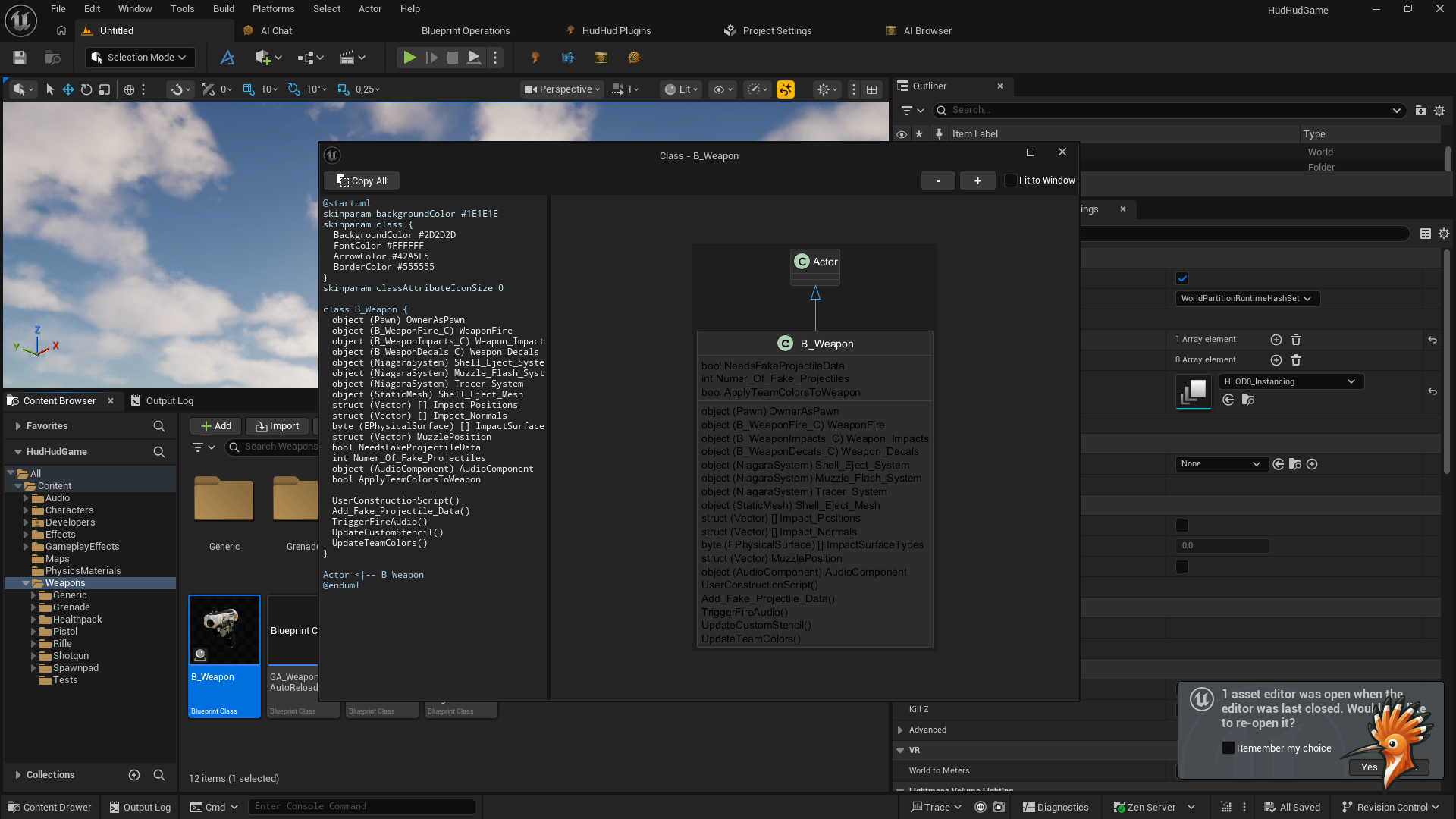Select the Translate move tool

(x=68, y=89)
